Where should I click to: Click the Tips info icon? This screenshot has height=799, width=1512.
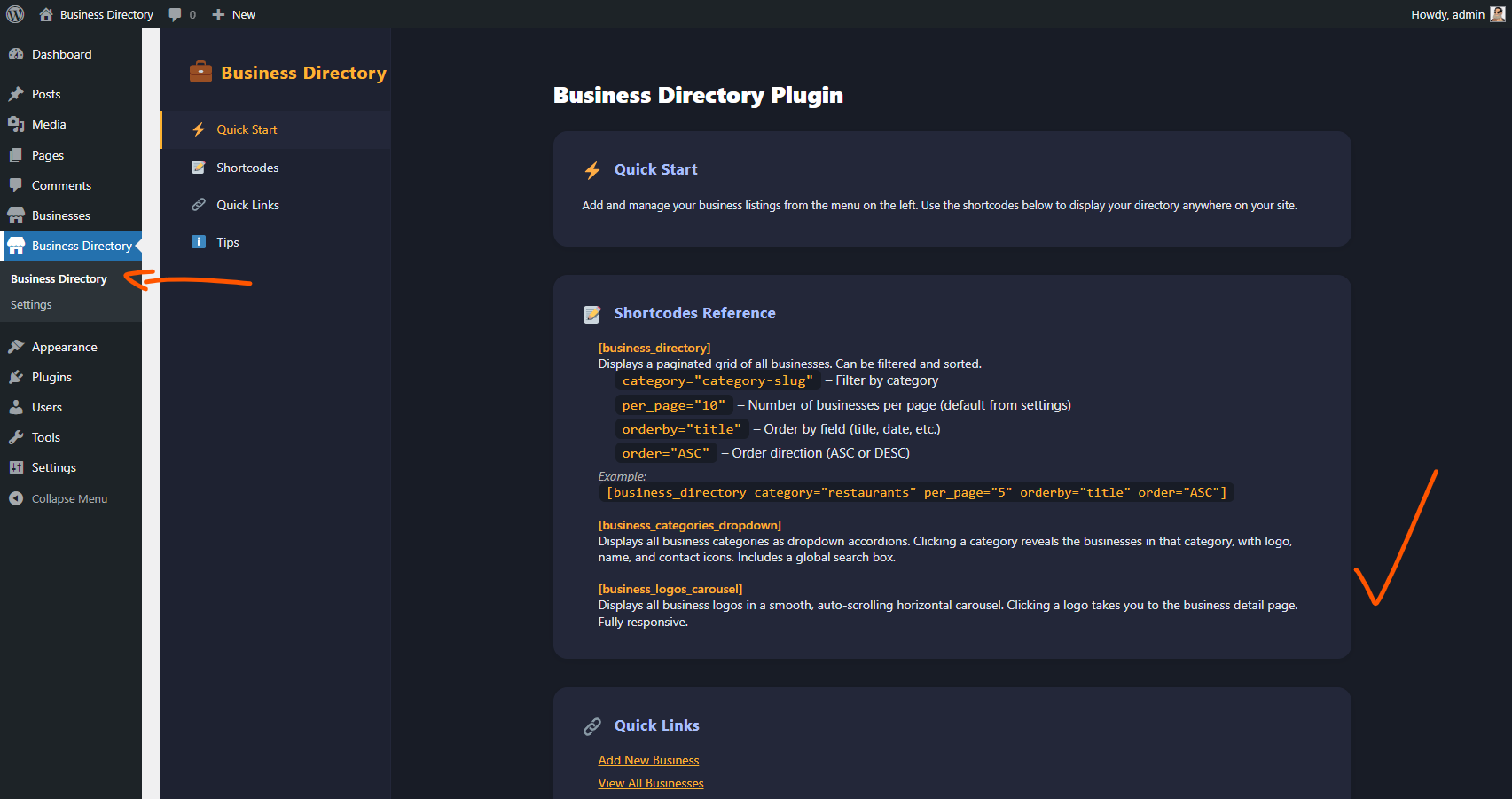pyautogui.click(x=198, y=241)
